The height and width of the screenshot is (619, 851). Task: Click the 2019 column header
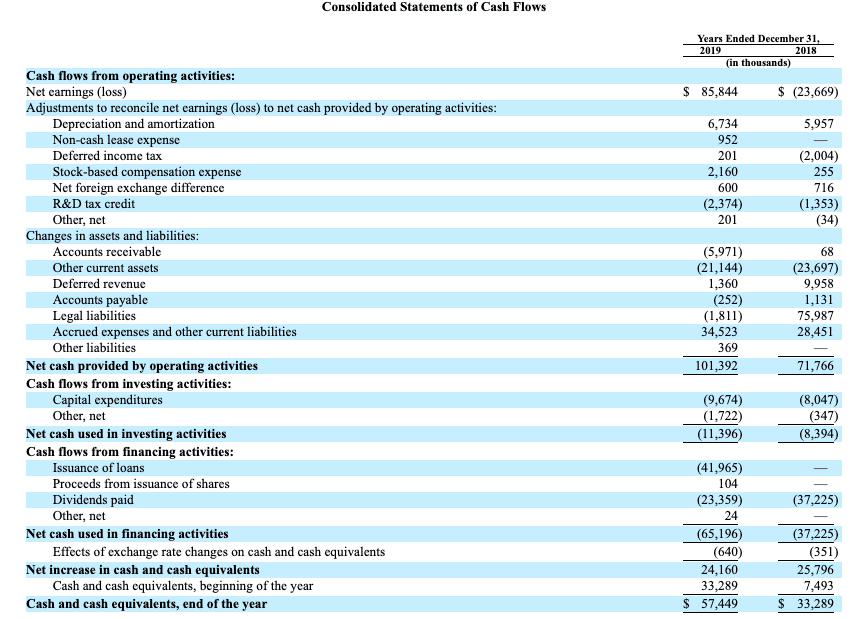[710, 50]
